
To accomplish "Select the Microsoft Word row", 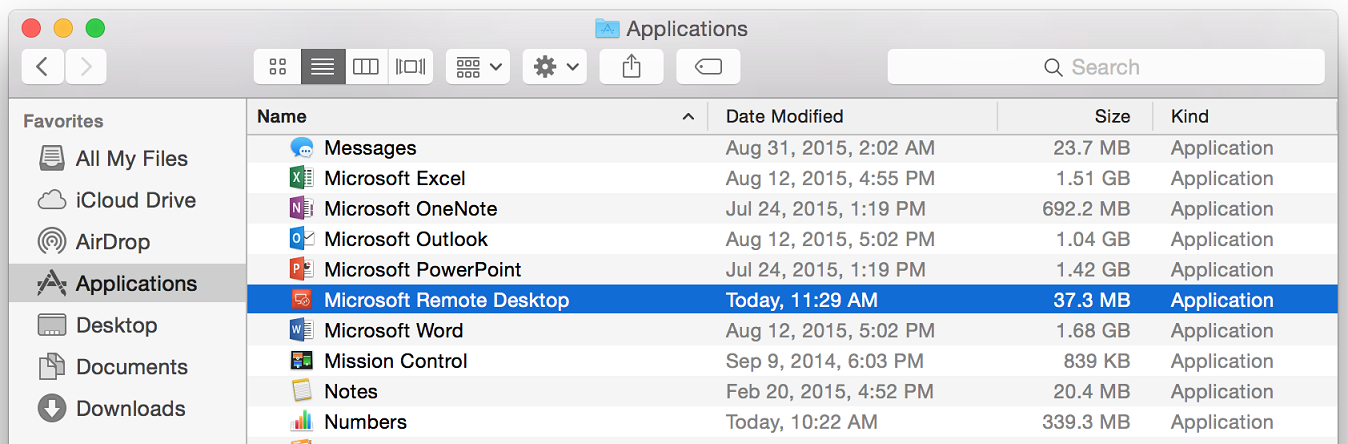I will (792, 331).
